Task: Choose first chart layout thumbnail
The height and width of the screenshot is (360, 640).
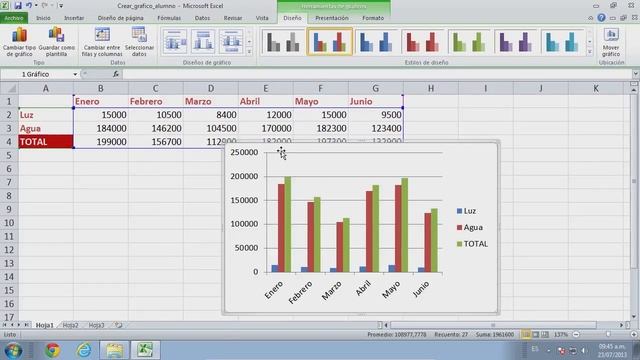Action: point(175,42)
